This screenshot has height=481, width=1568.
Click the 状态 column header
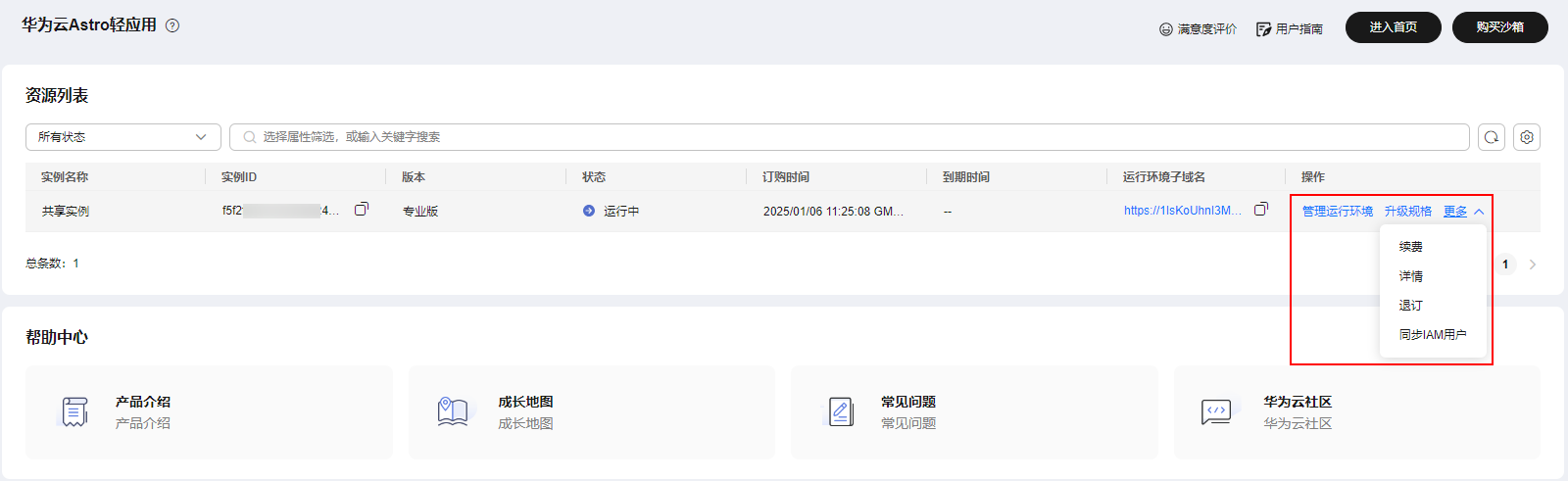pos(594,177)
